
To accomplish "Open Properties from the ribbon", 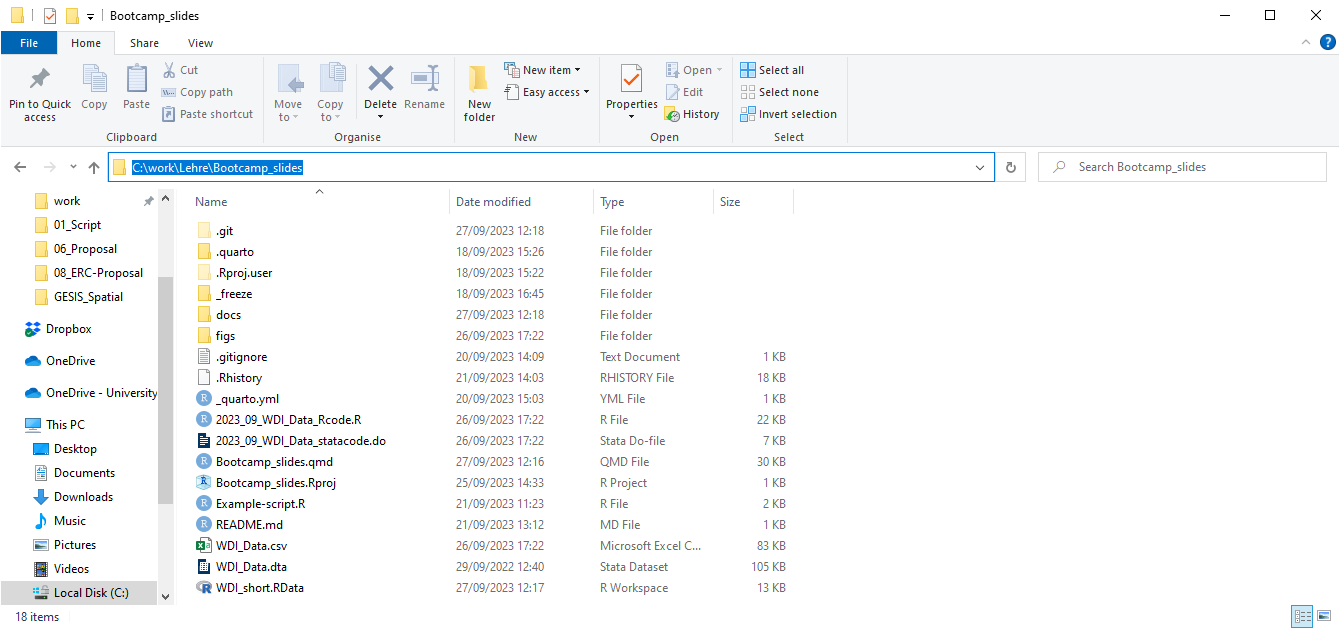I will click(x=631, y=80).
